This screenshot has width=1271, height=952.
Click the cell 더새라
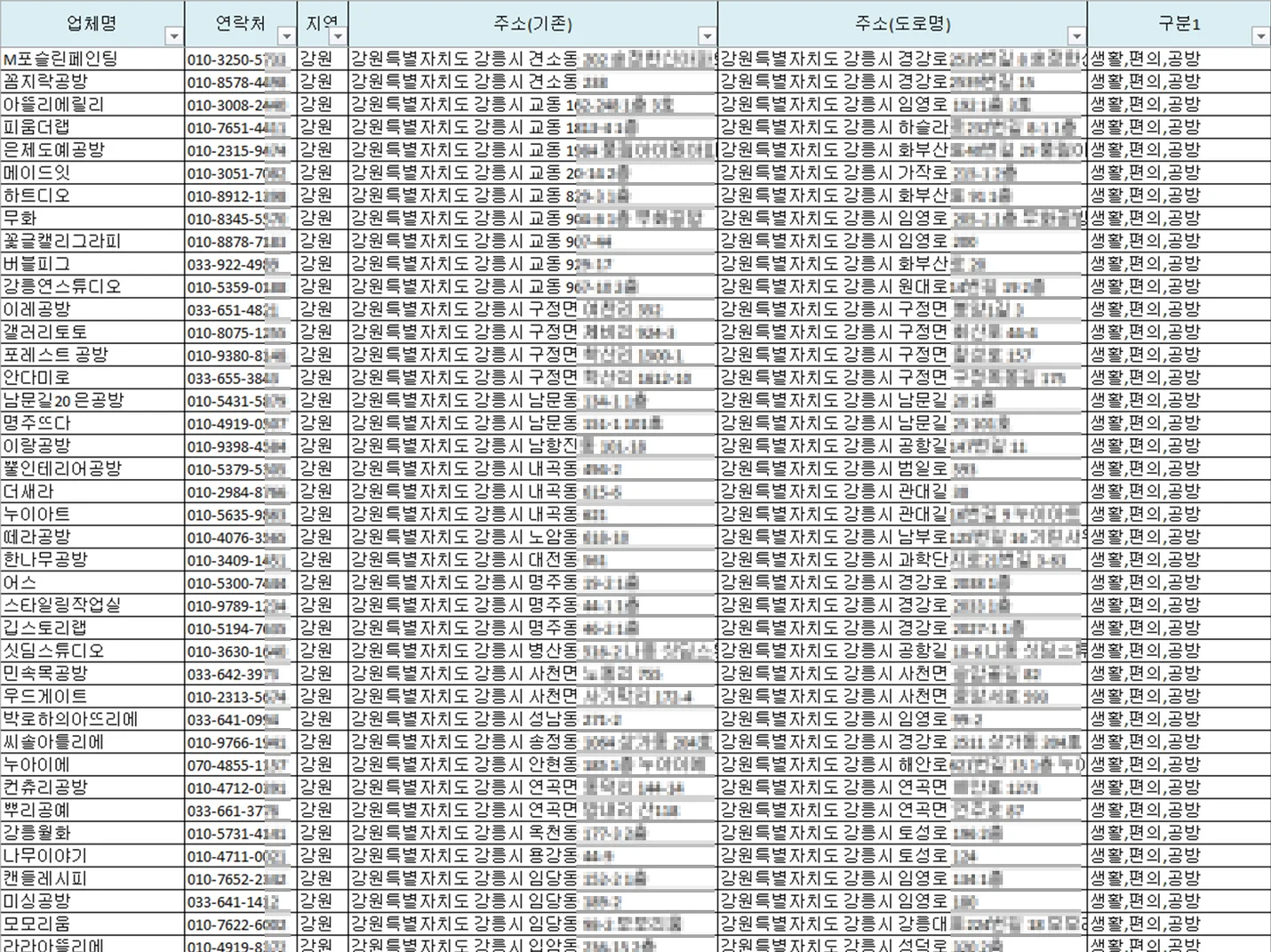92,492
